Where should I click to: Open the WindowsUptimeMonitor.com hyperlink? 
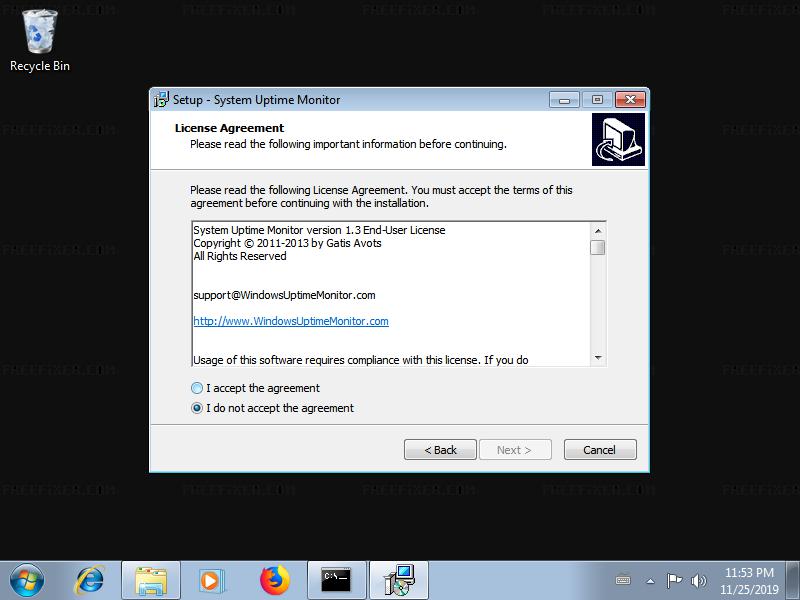pos(291,321)
